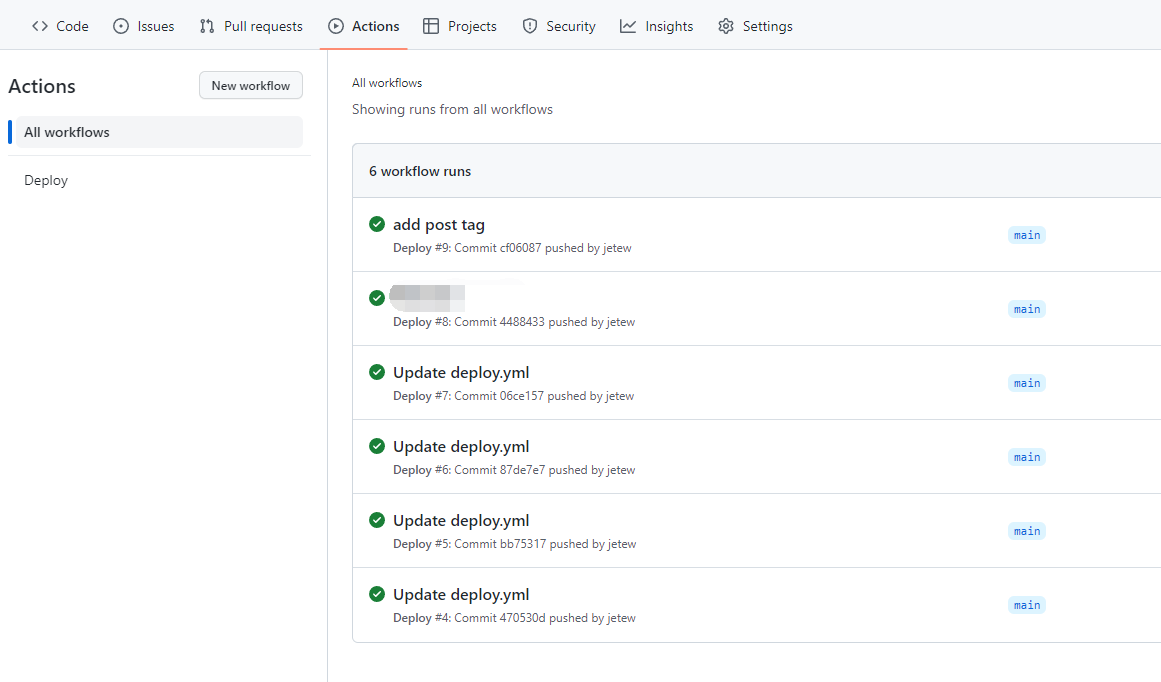Switch to the Projects tab

pyautogui.click(x=460, y=26)
